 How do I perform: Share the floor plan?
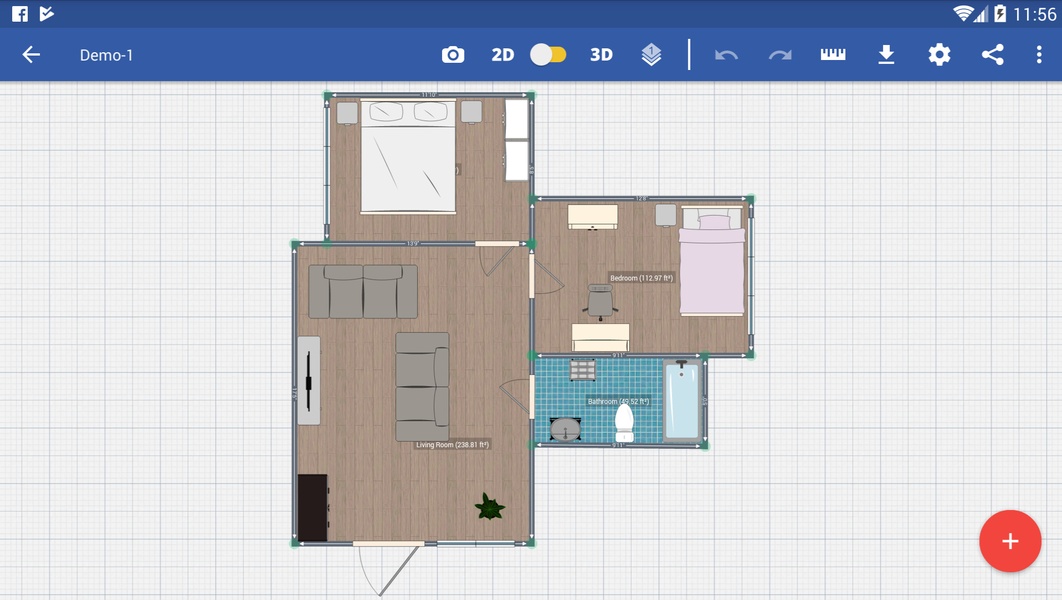(993, 55)
